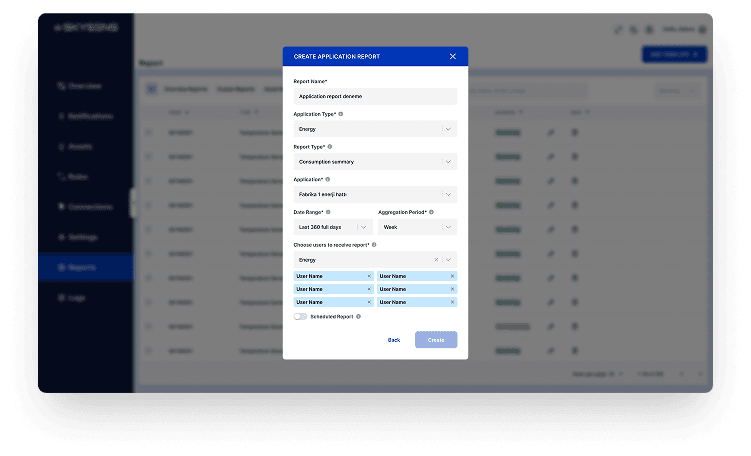Click info icon next to Scheduled Report
Screen dimensions: 751x456
tap(358, 316)
